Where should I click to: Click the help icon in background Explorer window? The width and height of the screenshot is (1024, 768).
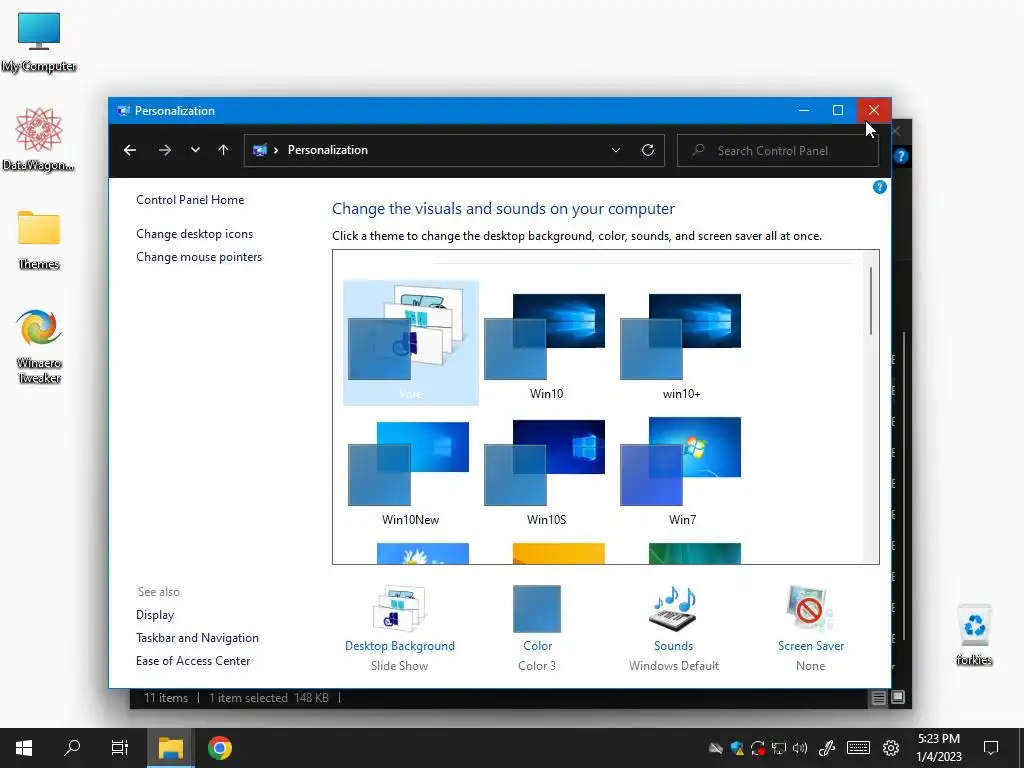pyautogui.click(x=901, y=156)
